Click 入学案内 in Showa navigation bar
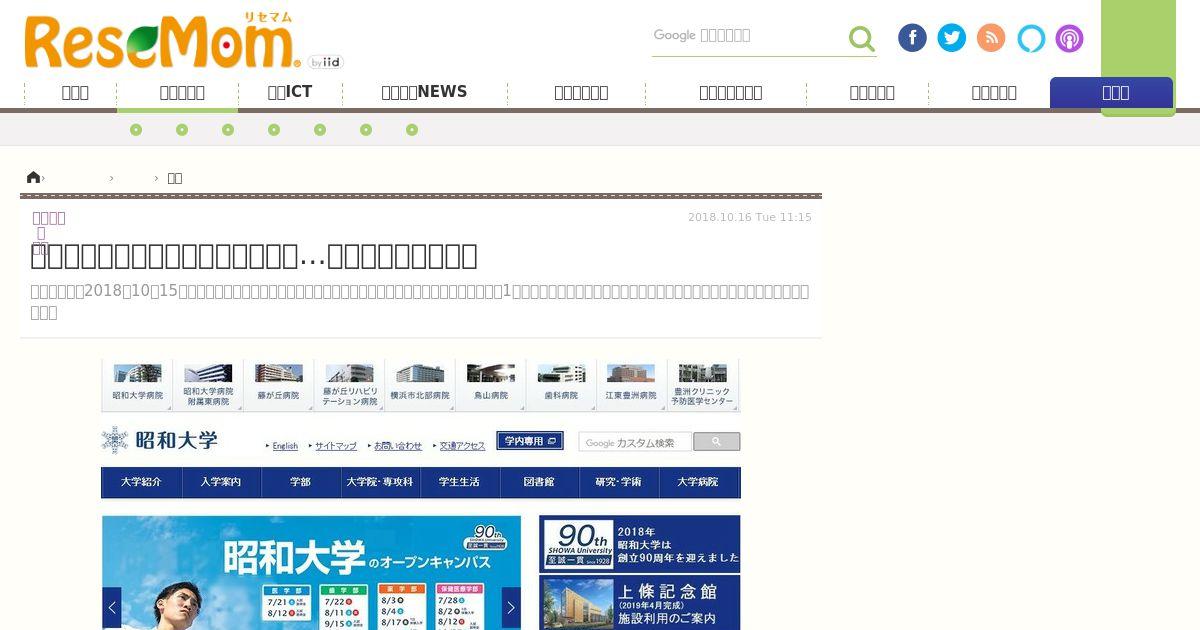The width and height of the screenshot is (1200, 630). click(221, 482)
